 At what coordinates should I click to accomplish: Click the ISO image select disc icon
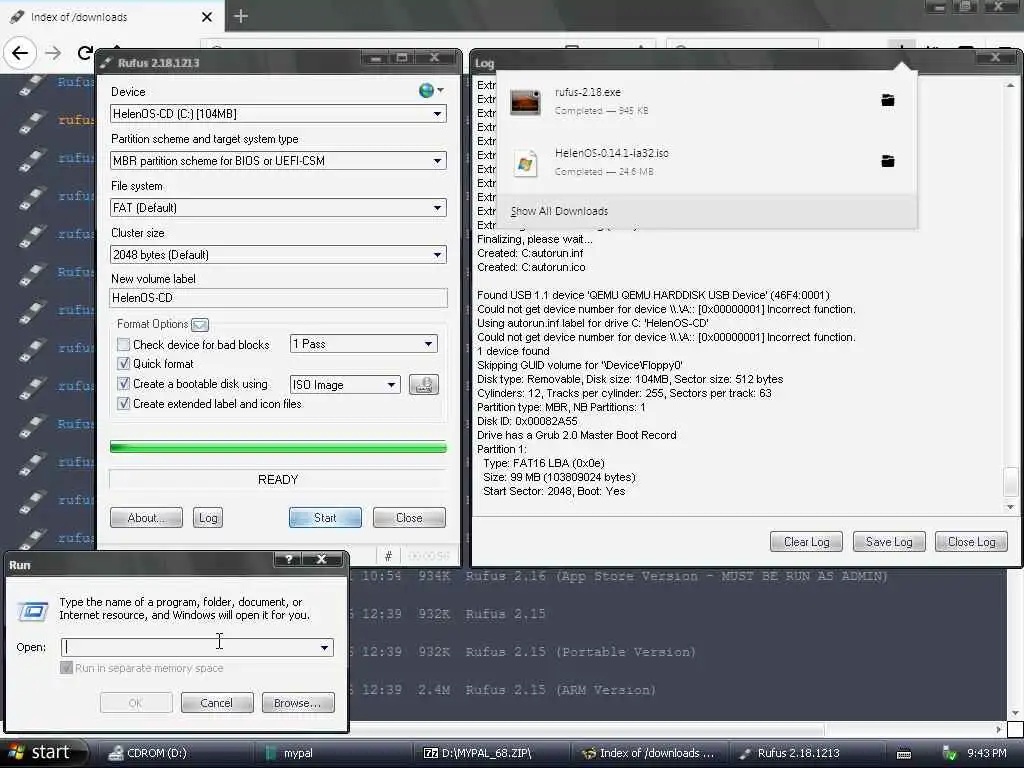pyautogui.click(x=424, y=385)
